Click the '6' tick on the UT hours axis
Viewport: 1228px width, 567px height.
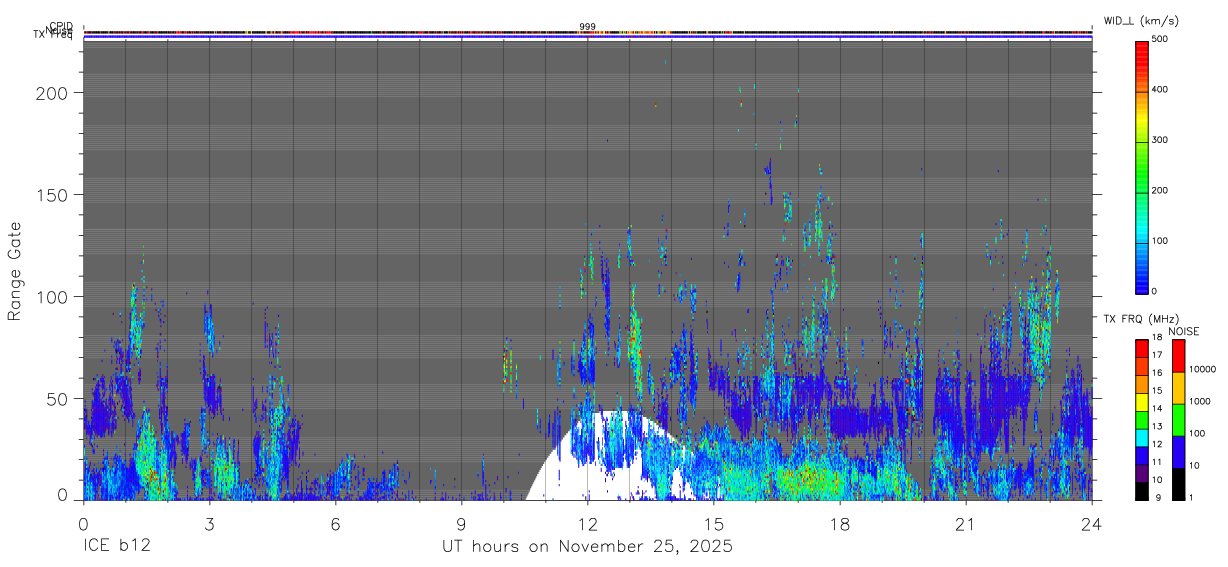tap(335, 524)
